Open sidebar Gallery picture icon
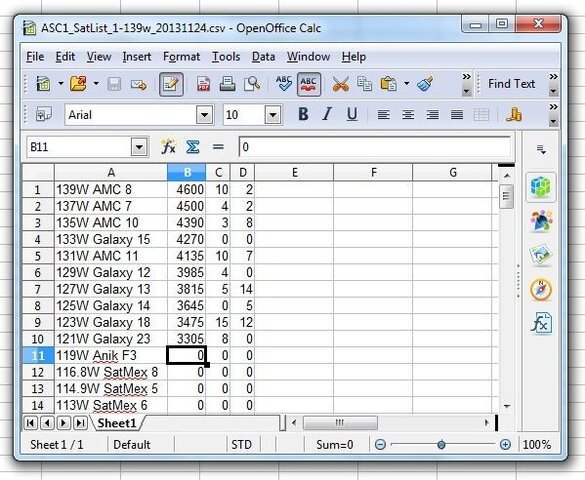The width and height of the screenshot is (585, 480). pyautogui.click(x=541, y=255)
